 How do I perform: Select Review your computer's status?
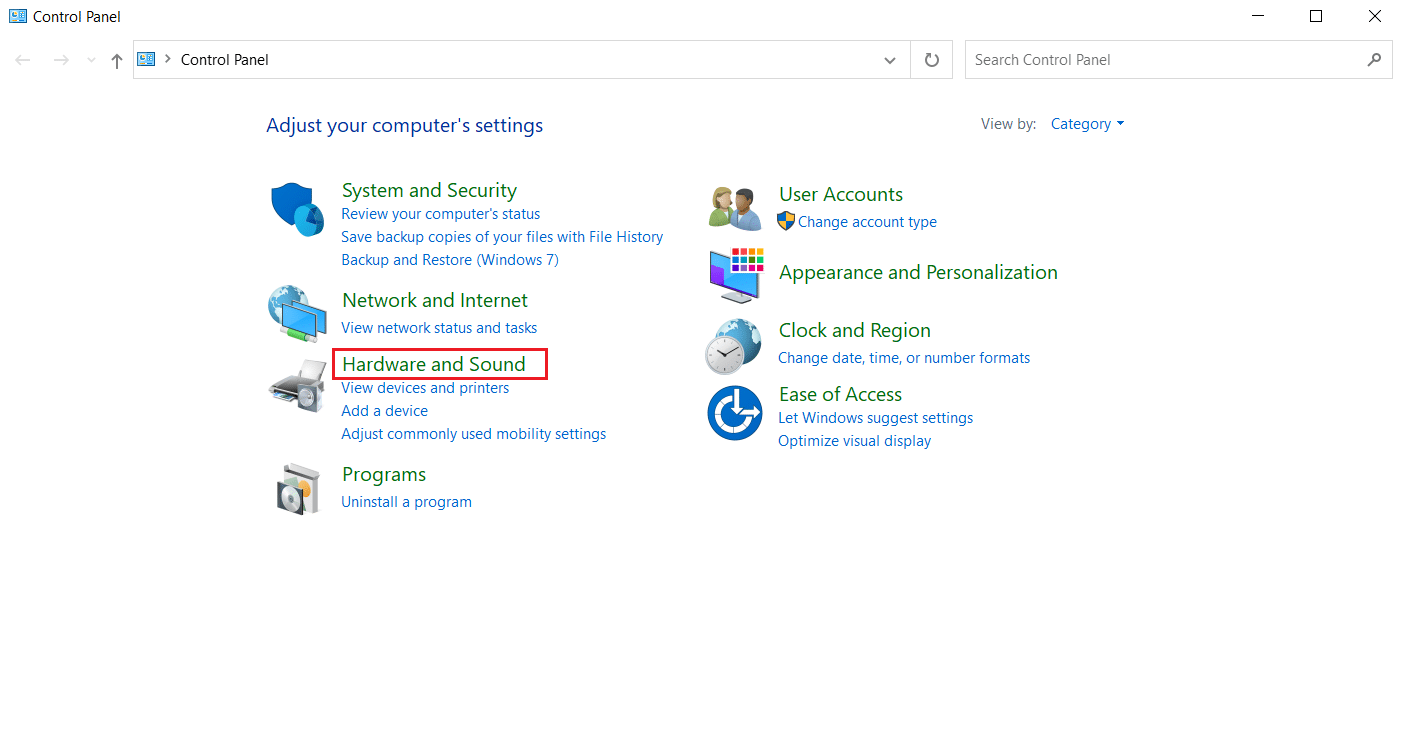(440, 214)
